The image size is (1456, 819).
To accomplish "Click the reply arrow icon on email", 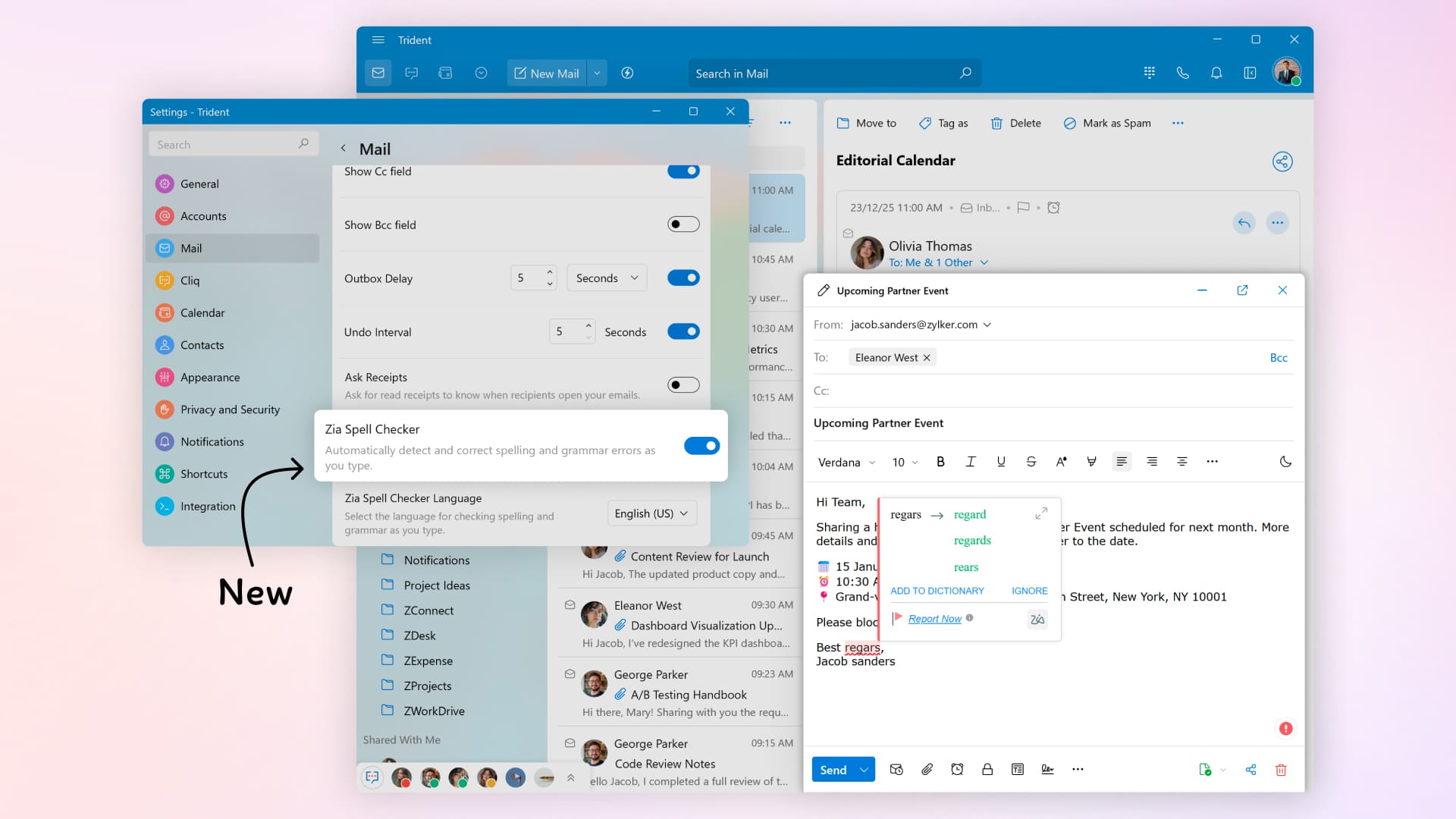I will pos(1244,223).
